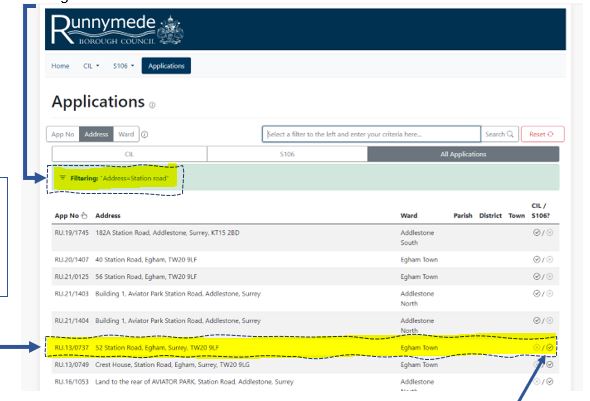The width and height of the screenshot is (590, 401).
Task: Select the App No filter toggle
Action: click(63, 134)
